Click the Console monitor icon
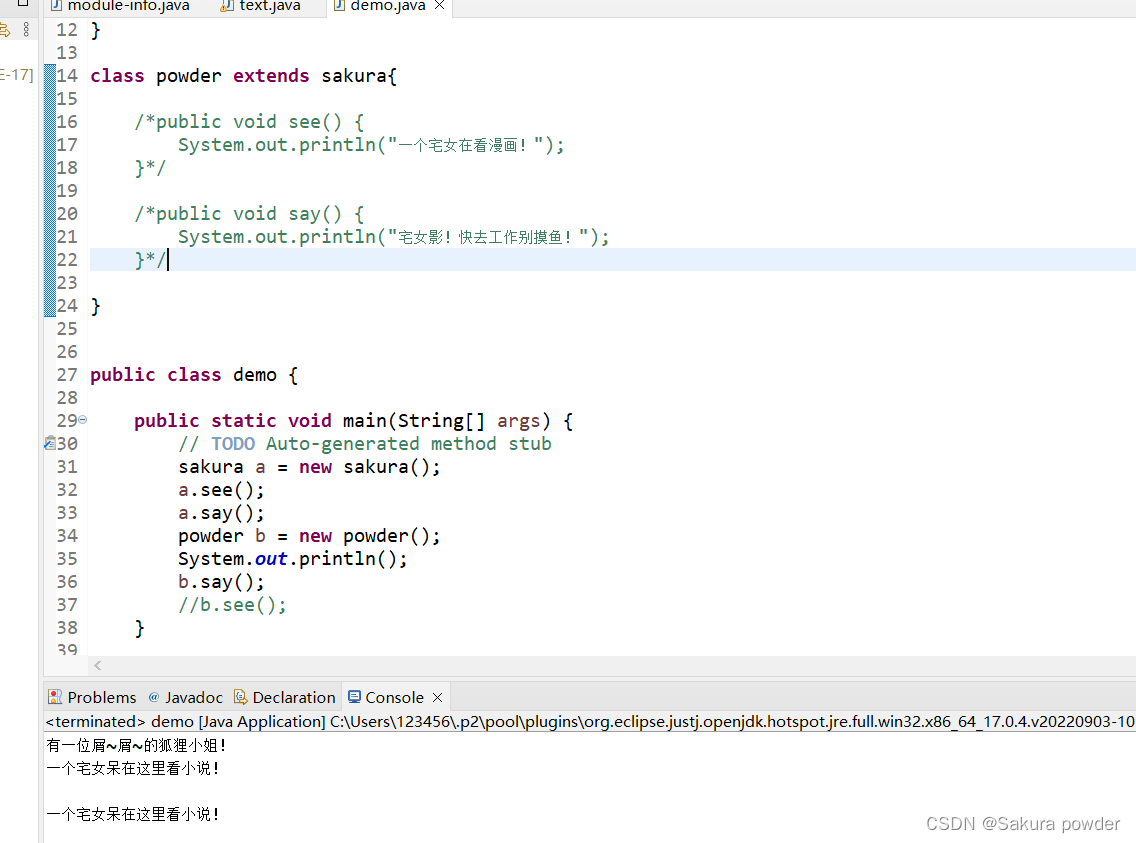 [352, 697]
